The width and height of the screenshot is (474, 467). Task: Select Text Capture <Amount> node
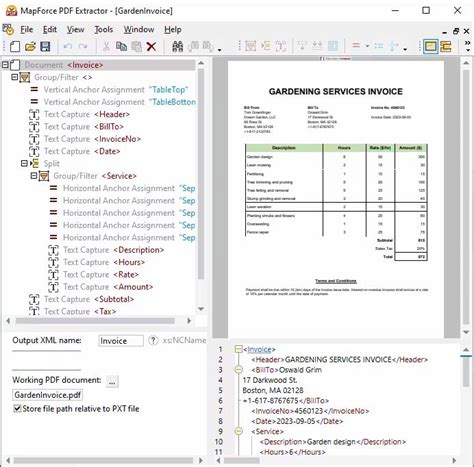tap(101, 287)
